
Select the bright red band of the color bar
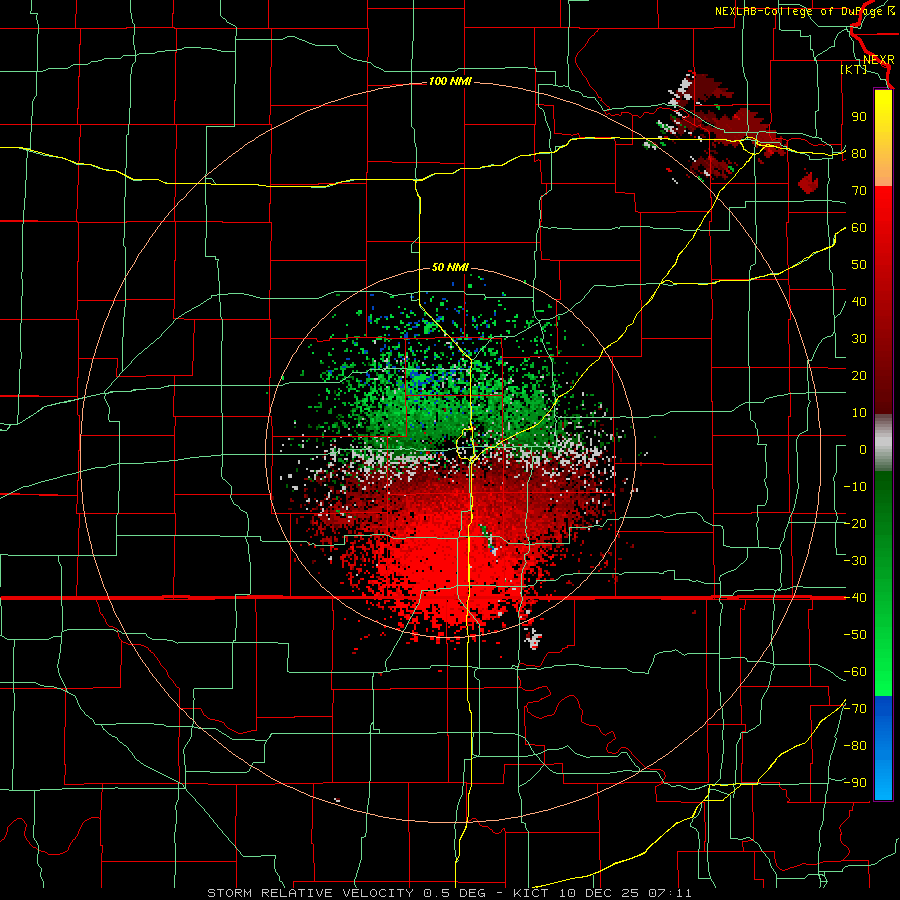pos(883,230)
